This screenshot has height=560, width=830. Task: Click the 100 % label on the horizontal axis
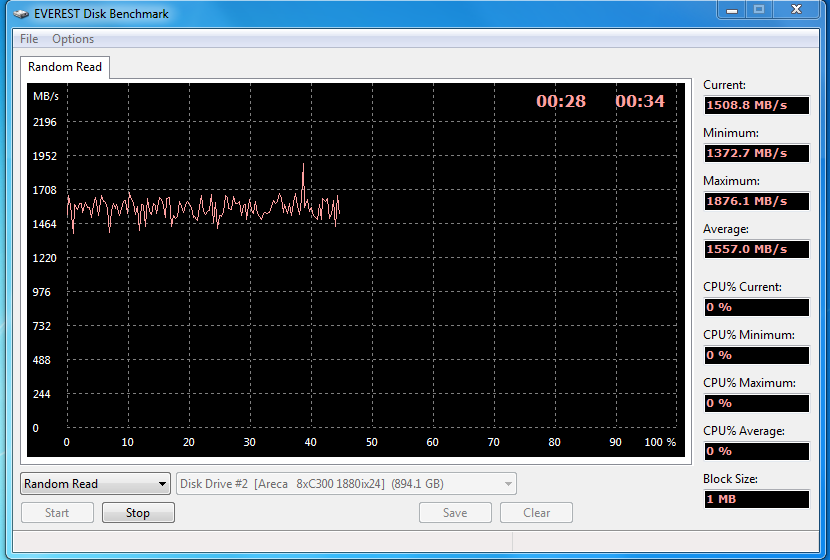660,442
